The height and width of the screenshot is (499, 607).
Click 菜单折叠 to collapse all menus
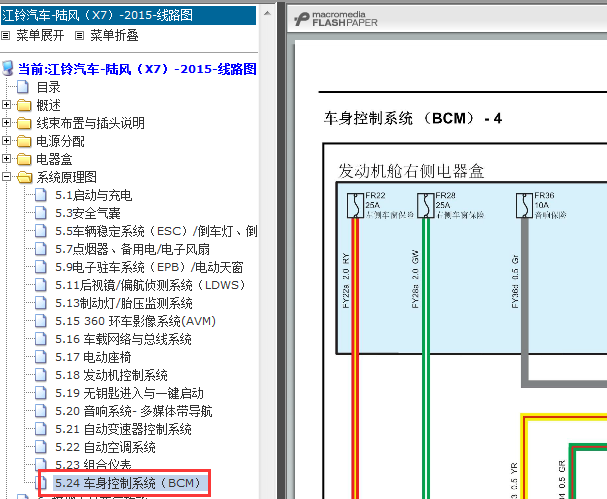pos(114,36)
